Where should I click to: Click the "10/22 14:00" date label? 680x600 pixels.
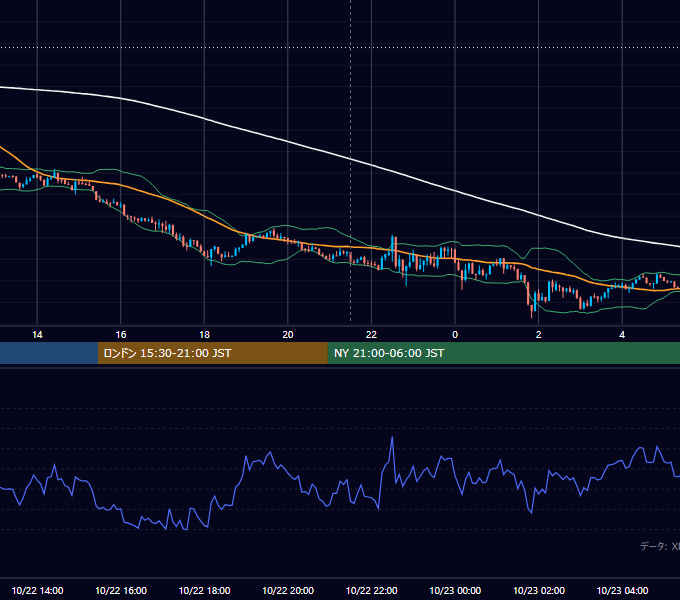37,590
